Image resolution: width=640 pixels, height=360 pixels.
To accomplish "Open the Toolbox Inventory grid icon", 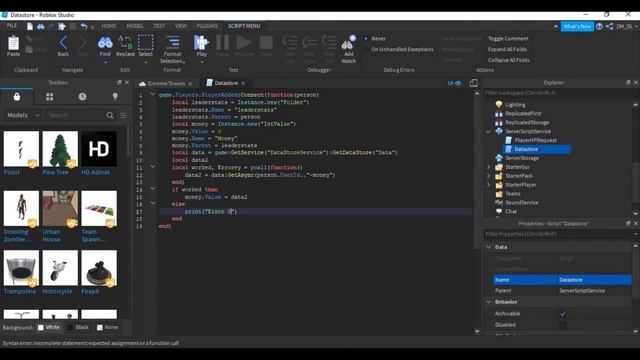I will click(49, 97).
